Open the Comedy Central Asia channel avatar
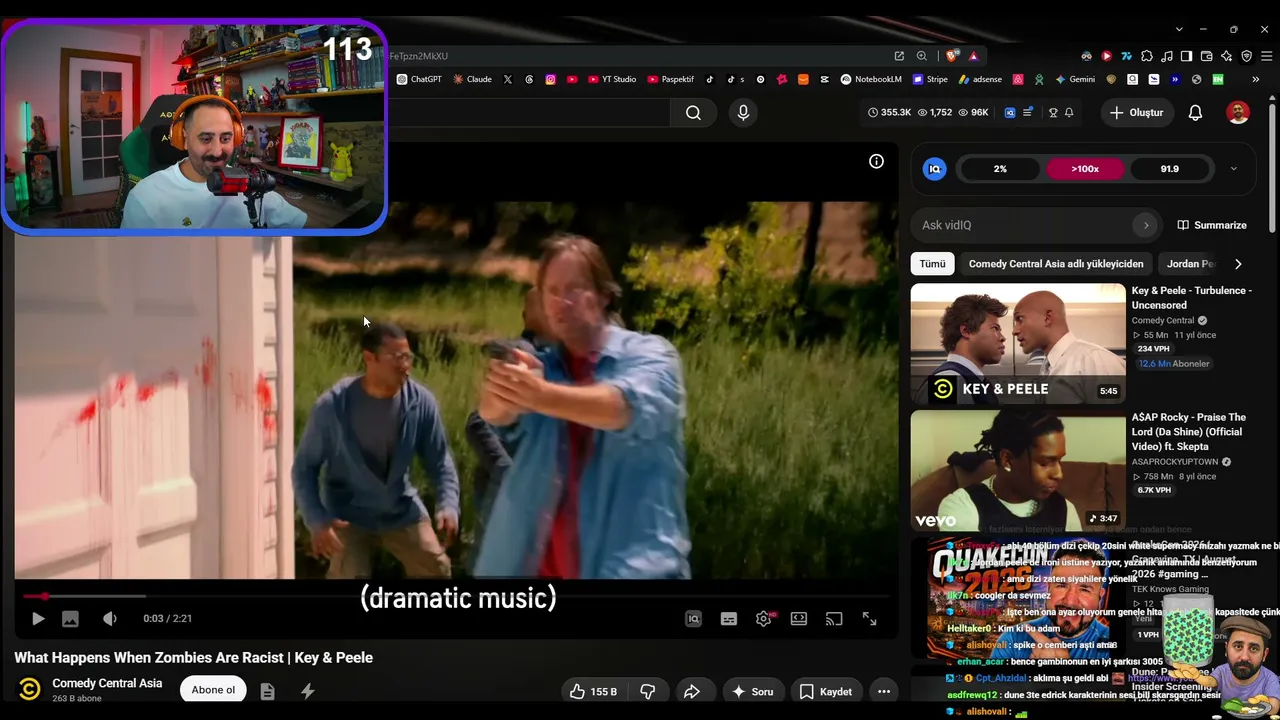The width and height of the screenshot is (1280, 720). point(30,689)
